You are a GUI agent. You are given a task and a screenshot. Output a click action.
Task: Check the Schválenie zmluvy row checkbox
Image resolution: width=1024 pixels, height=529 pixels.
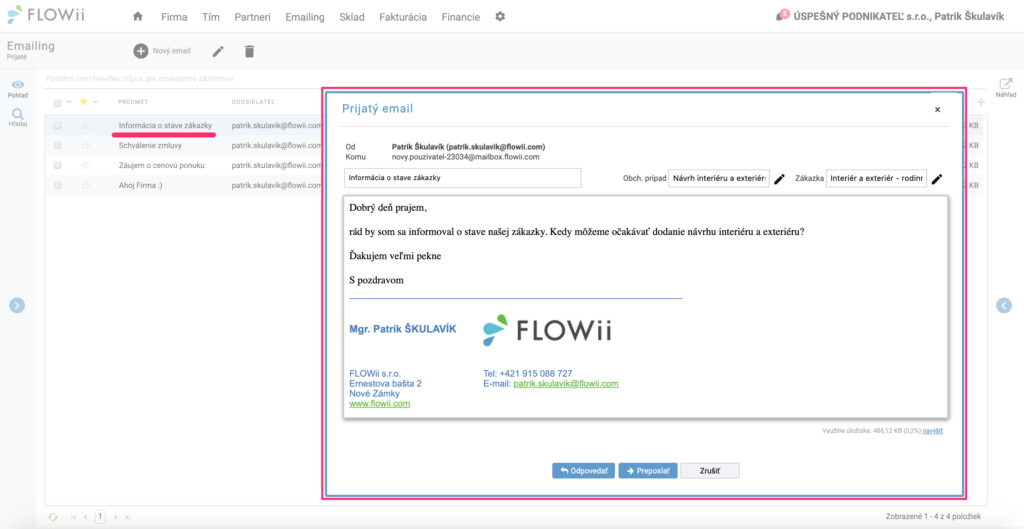point(57,146)
